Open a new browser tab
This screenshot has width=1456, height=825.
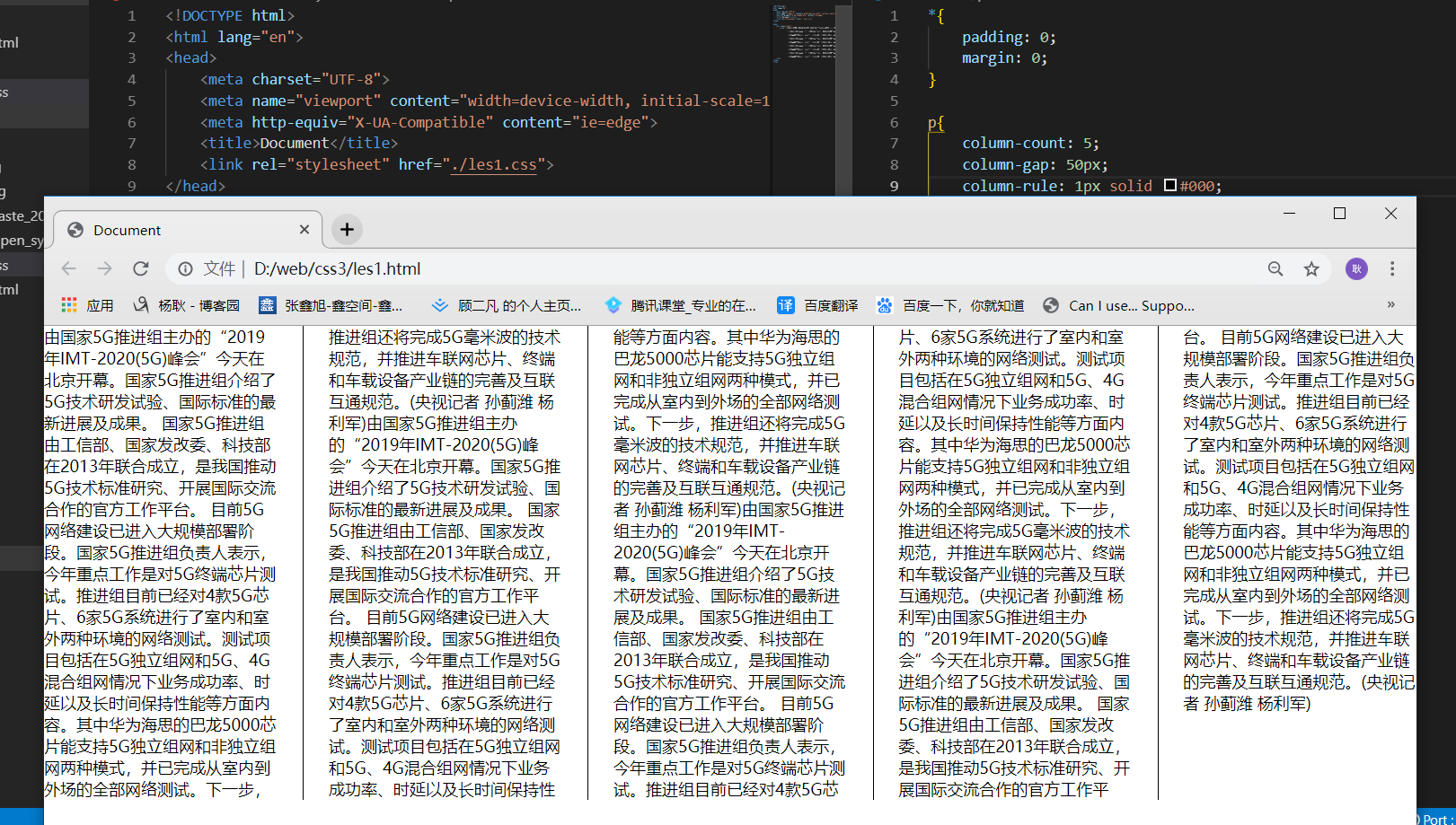point(347,230)
